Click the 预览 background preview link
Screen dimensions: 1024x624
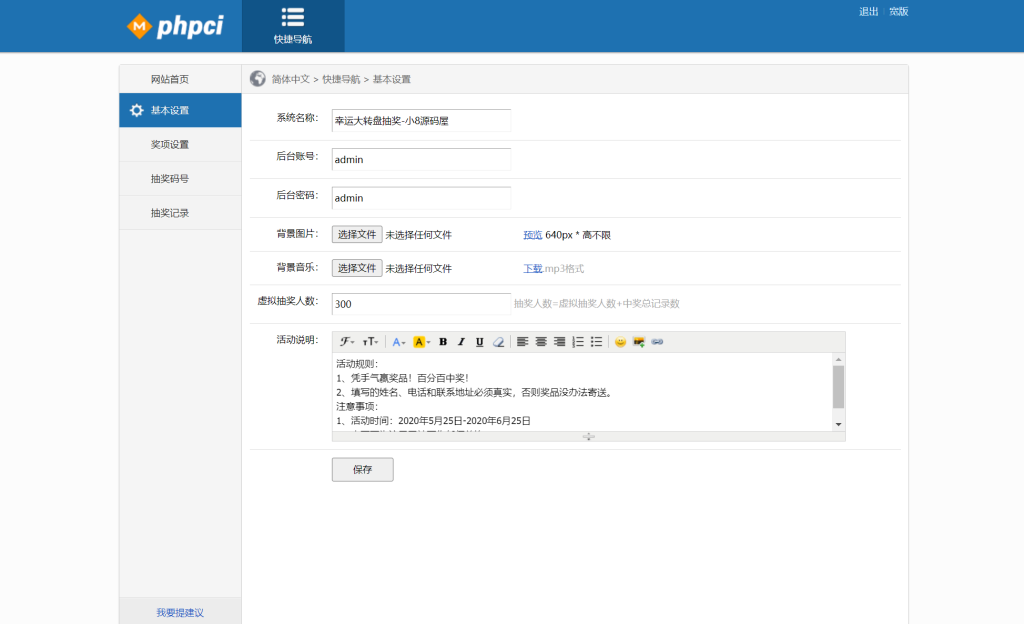(533, 235)
